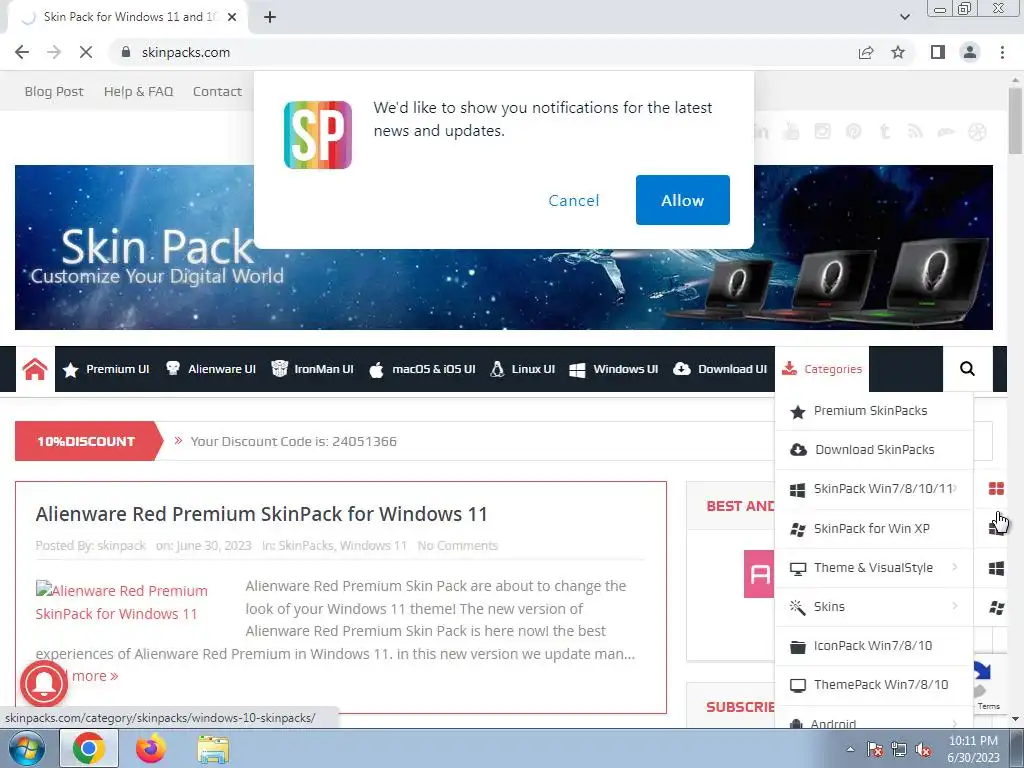Open File Explorer from the taskbar
This screenshot has width=1024, height=768.
[x=213, y=749]
